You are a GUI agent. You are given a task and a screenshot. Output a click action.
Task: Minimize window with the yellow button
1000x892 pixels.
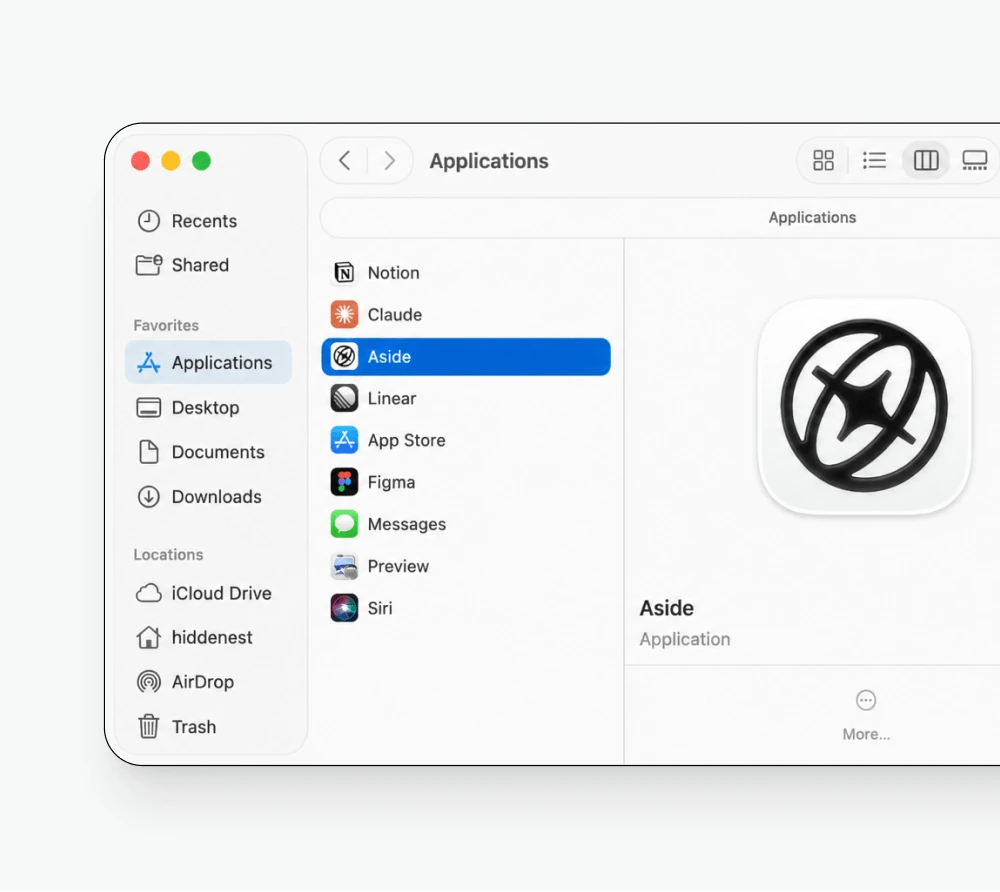pyautogui.click(x=171, y=161)
